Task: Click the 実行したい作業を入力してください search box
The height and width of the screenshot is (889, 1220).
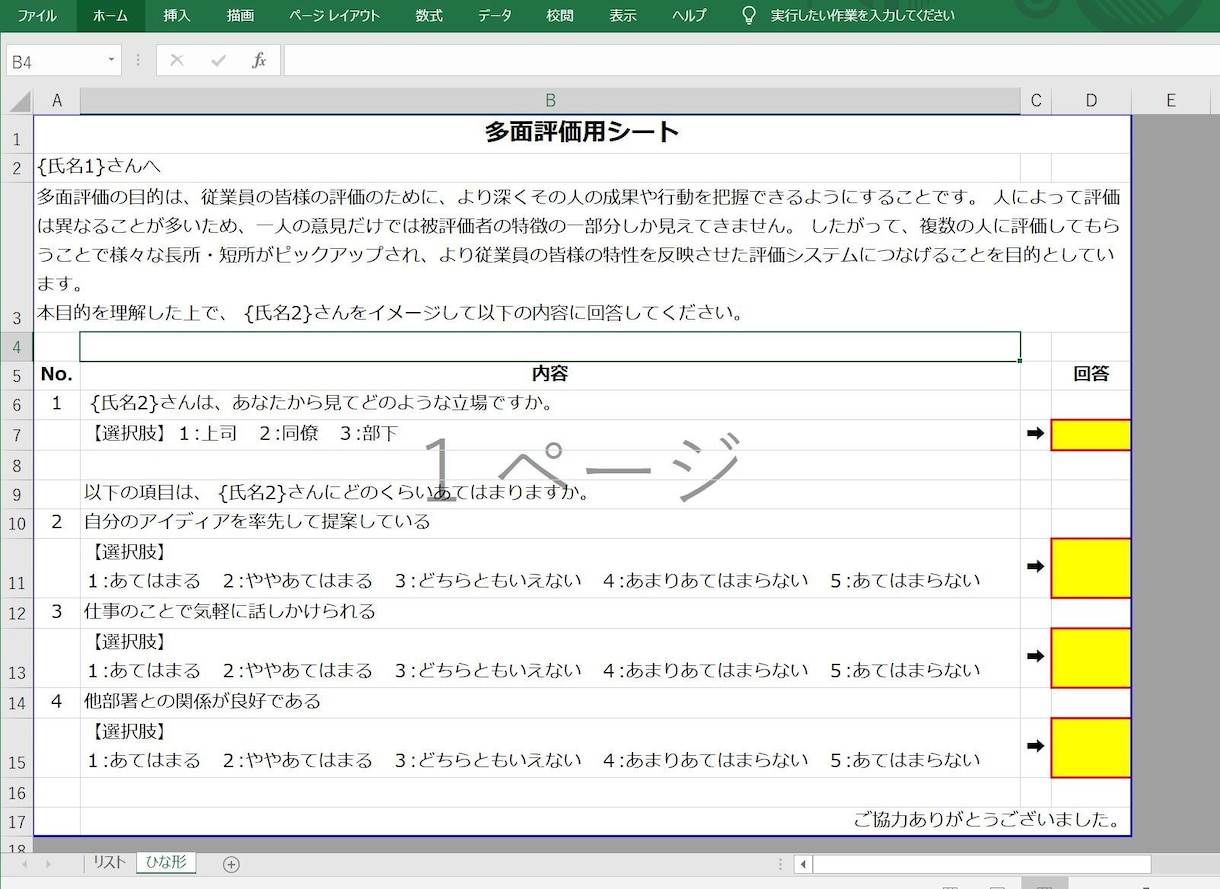Action: [x=862, y=15]
